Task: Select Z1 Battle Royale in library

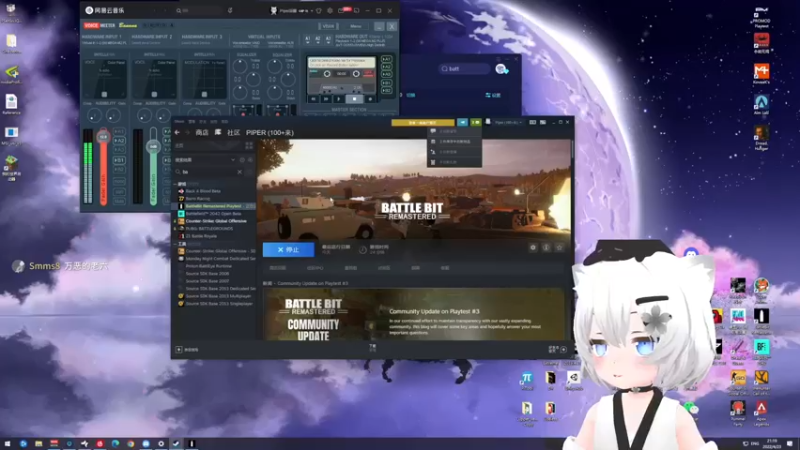Action: point(201,236)
